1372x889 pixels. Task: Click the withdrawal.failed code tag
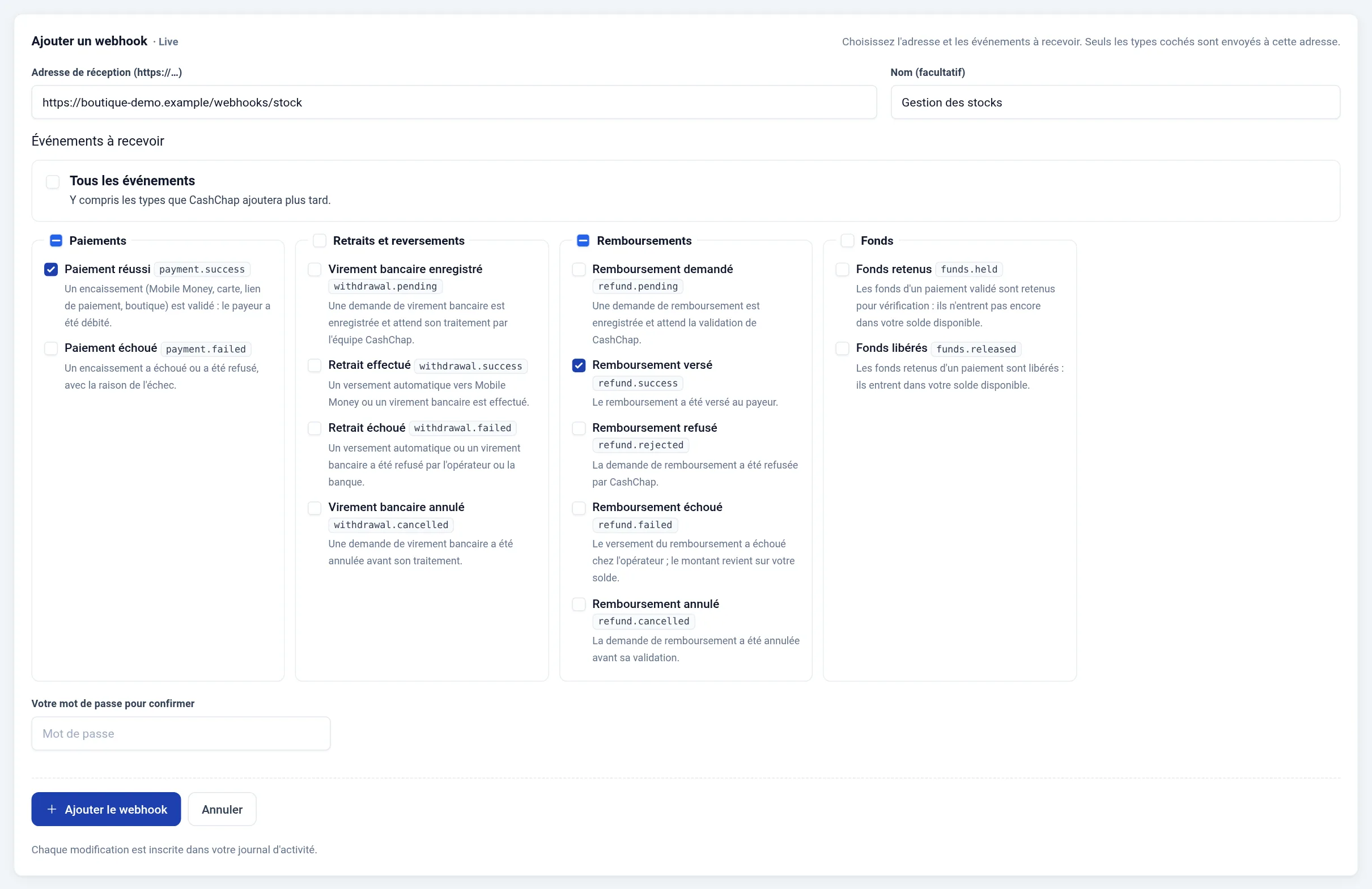[x=462, y=428]
